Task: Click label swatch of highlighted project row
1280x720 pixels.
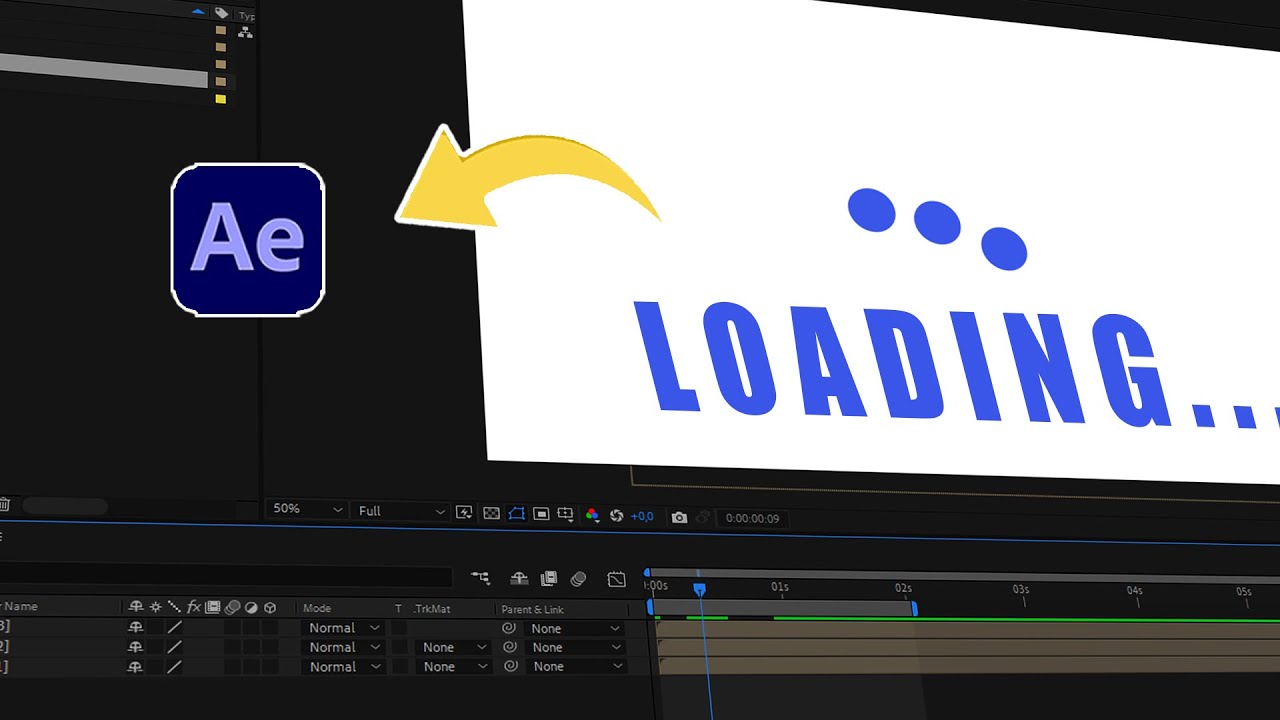Action: pos(221,81)
